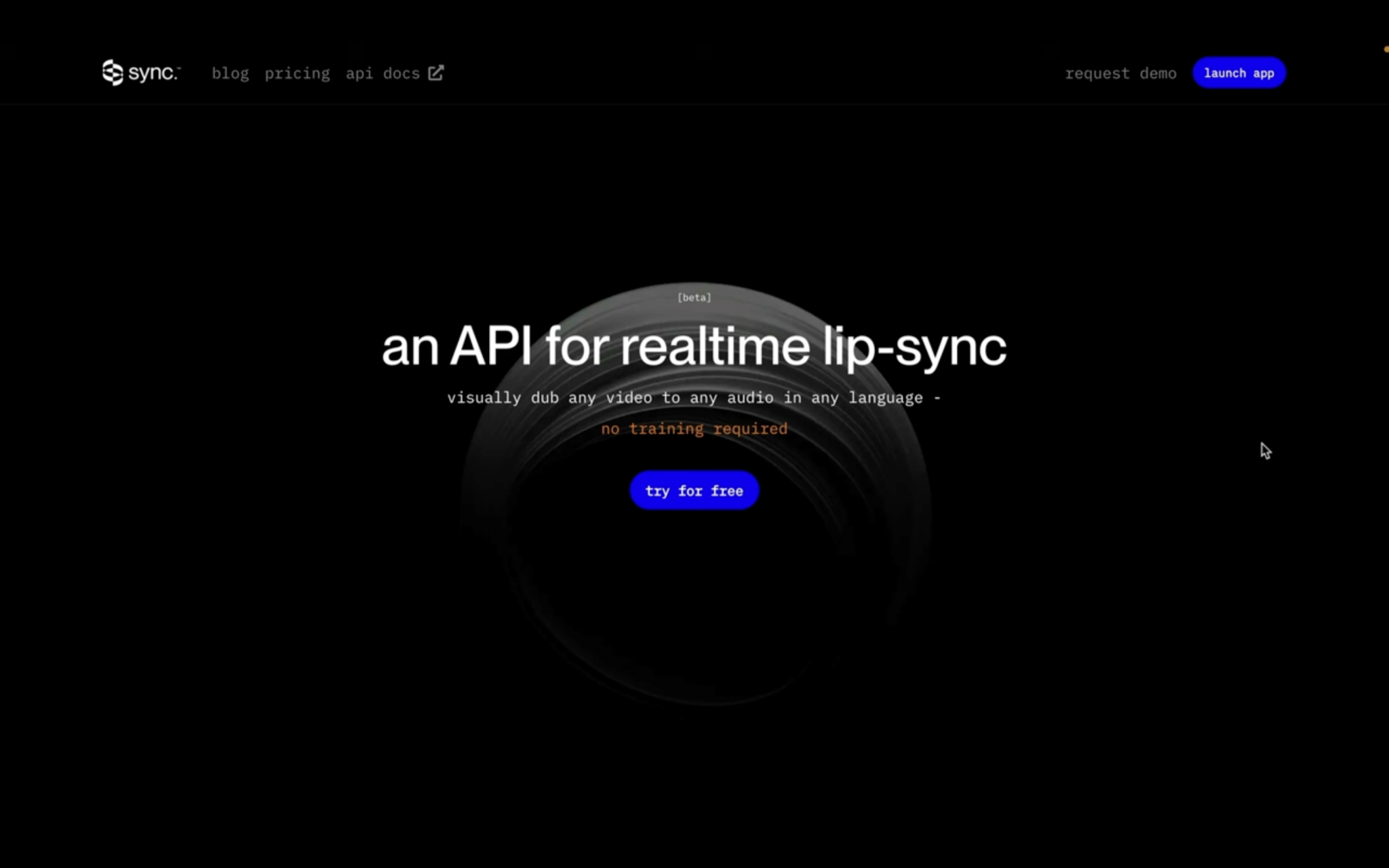Screen dimensions: 1389x868
Task: Click the [beta] label above headline
Action: click(x=694, y=298)
